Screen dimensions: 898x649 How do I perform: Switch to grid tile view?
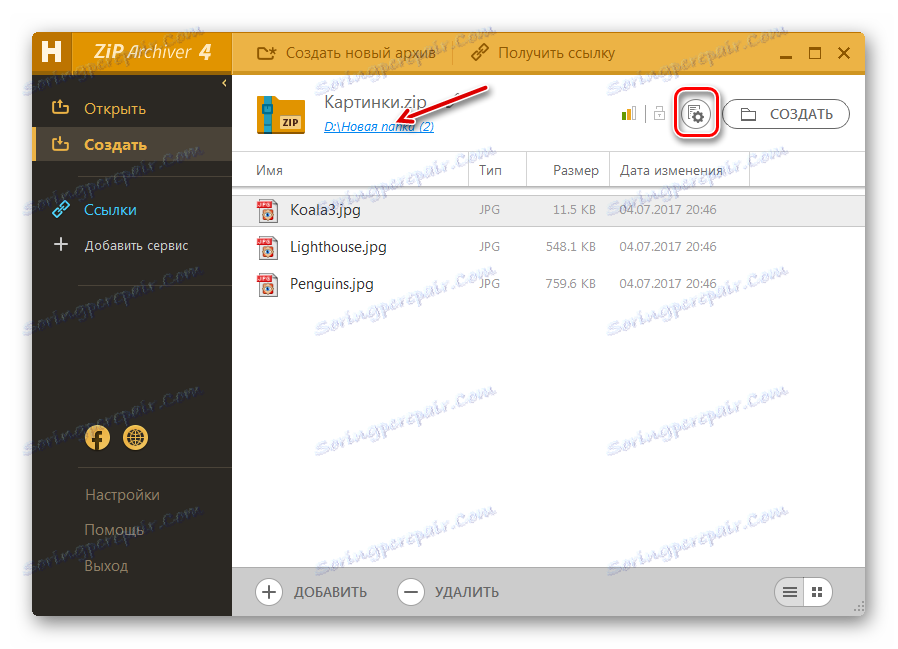coord(817,592)
